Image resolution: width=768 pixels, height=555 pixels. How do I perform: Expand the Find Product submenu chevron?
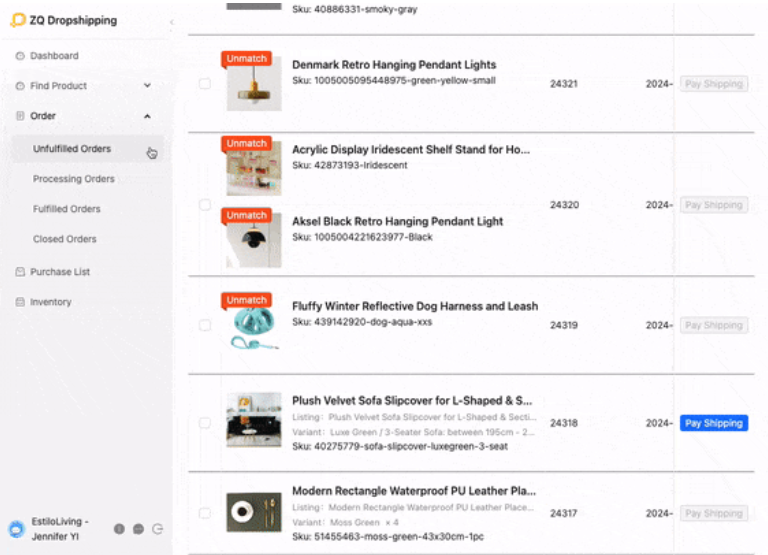pos(147,86)
